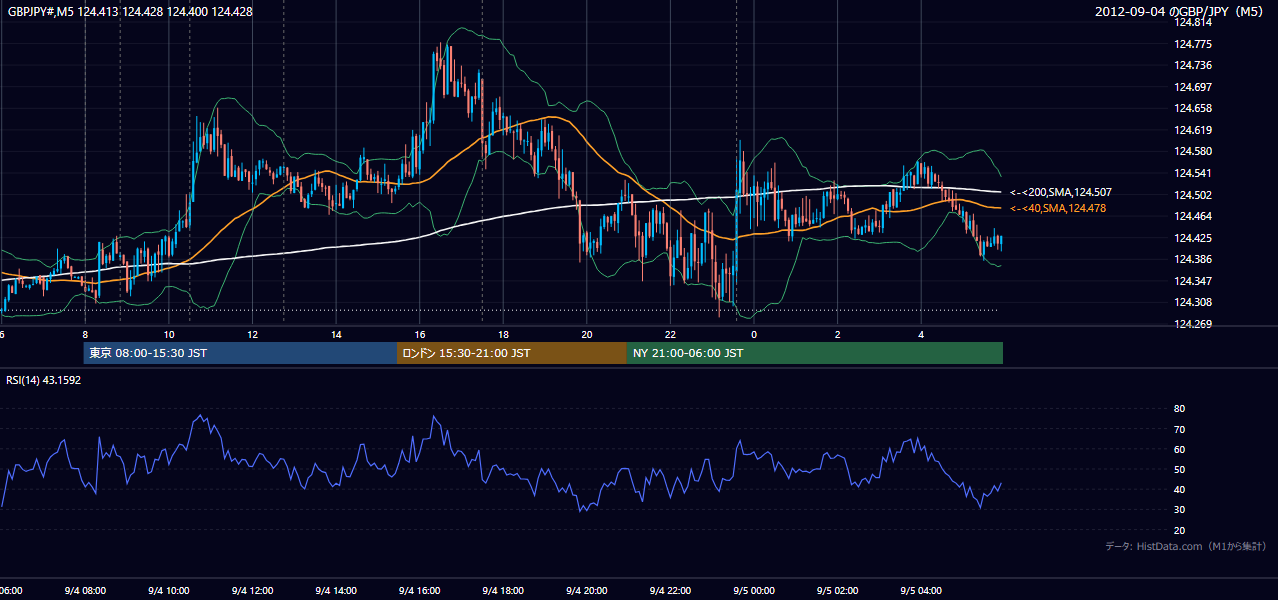This screenshot has width=1278, height=600.
Task: Click price axis value 124.464
Action: click(x=1194, y=216)
